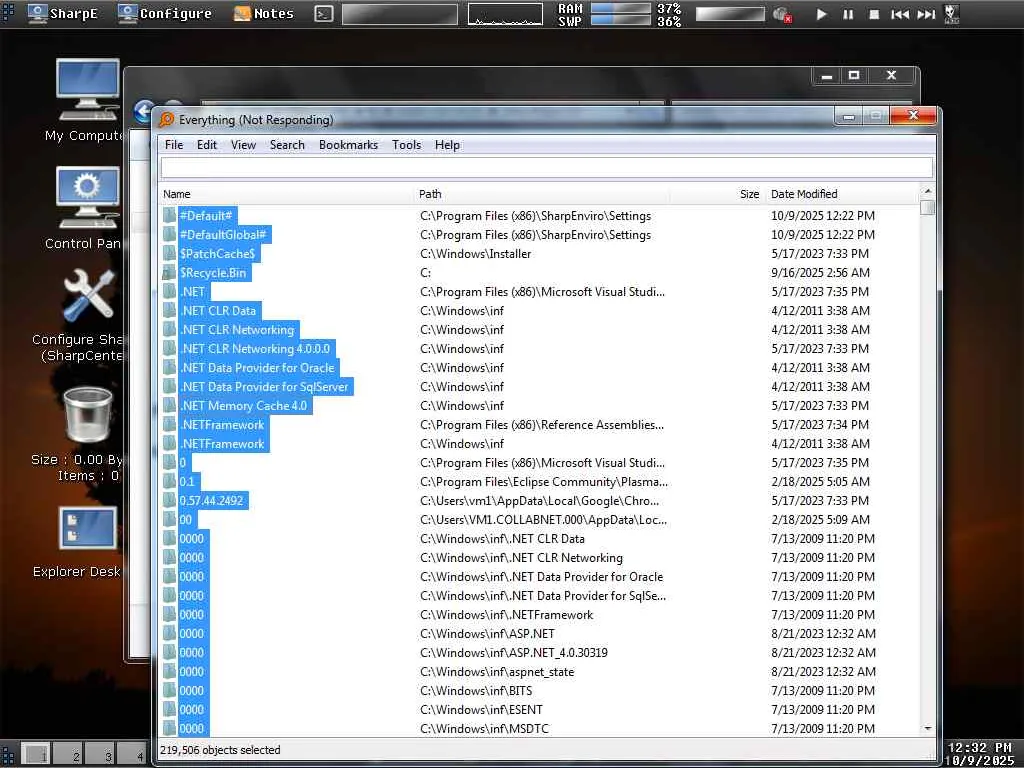The width and height of the screenshot is (1024, 768).
Task: Open the Recycle Bin desktop icon
Action: pos(88,415)
